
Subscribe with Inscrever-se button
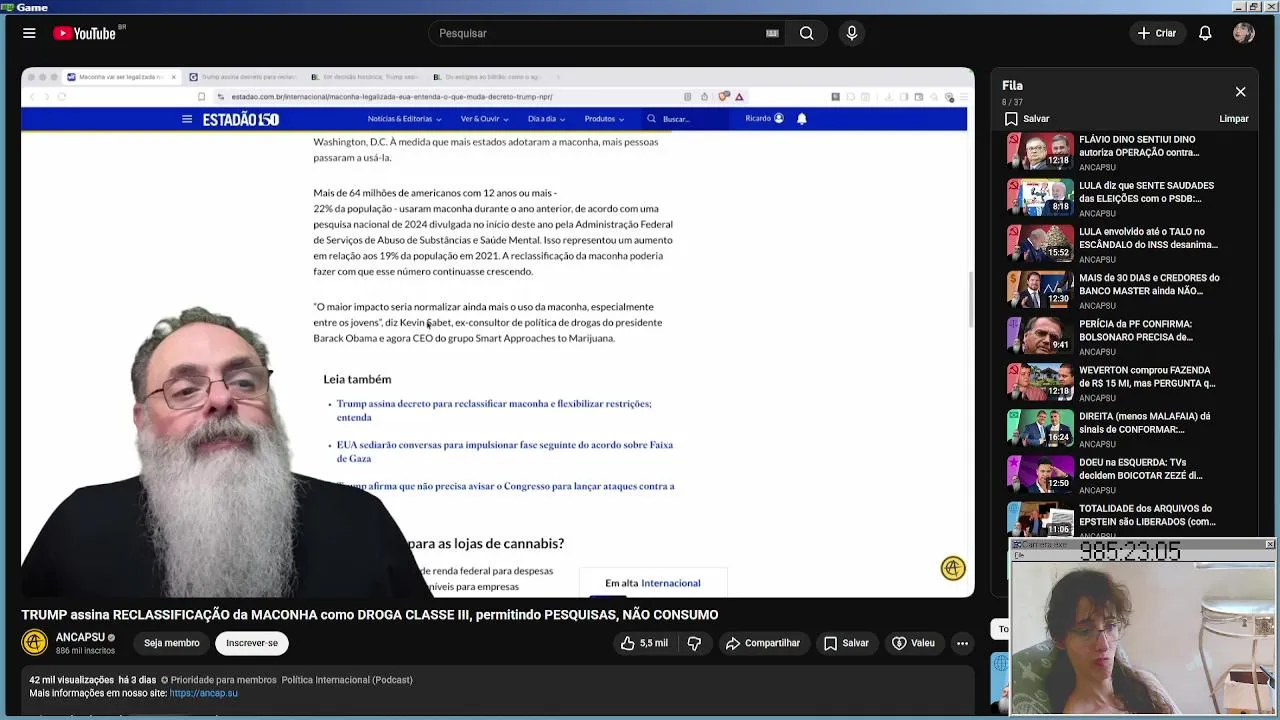(x=252, y=643)
